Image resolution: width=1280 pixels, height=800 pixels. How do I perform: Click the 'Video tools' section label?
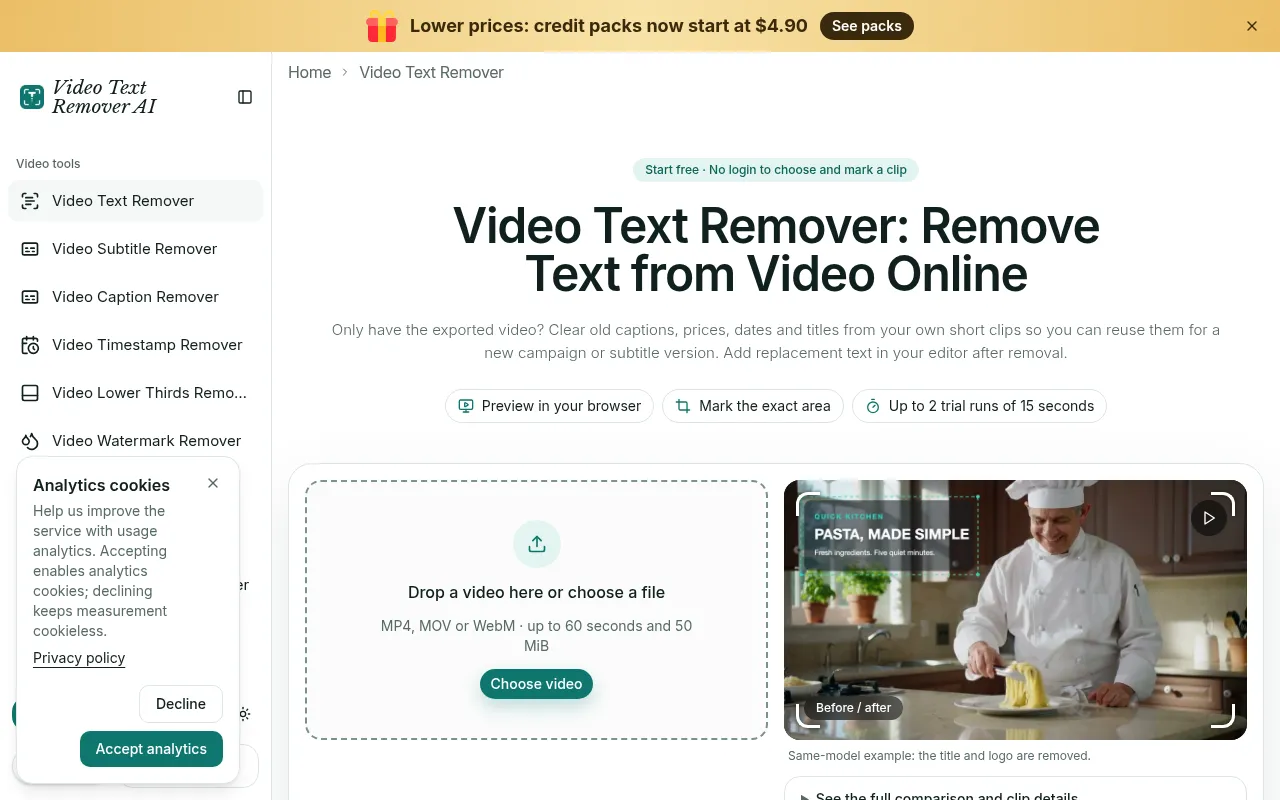coord(48,163)
